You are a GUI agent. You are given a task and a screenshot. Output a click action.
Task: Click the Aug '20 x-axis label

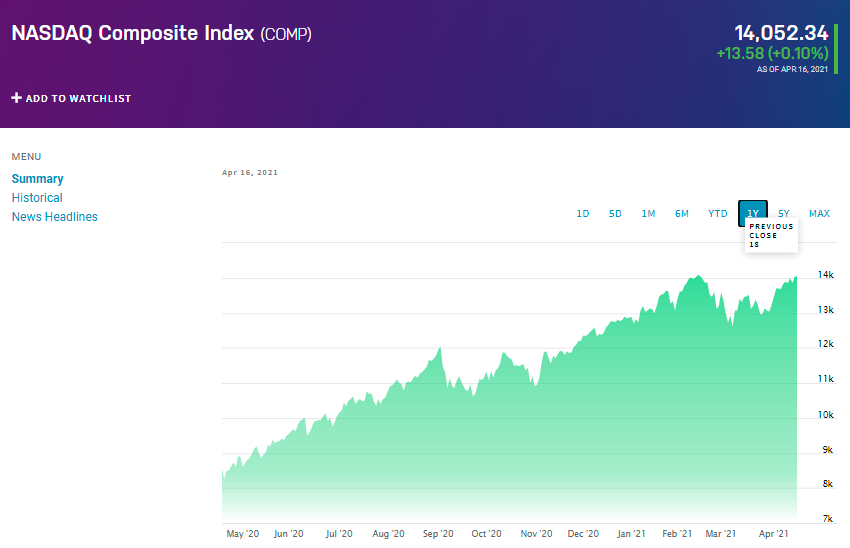click(x=388, y=534)
